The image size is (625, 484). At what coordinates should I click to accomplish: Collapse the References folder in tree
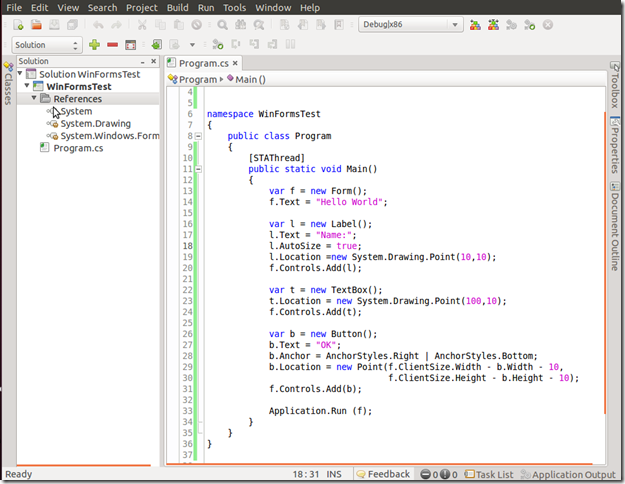pos(34,99)
